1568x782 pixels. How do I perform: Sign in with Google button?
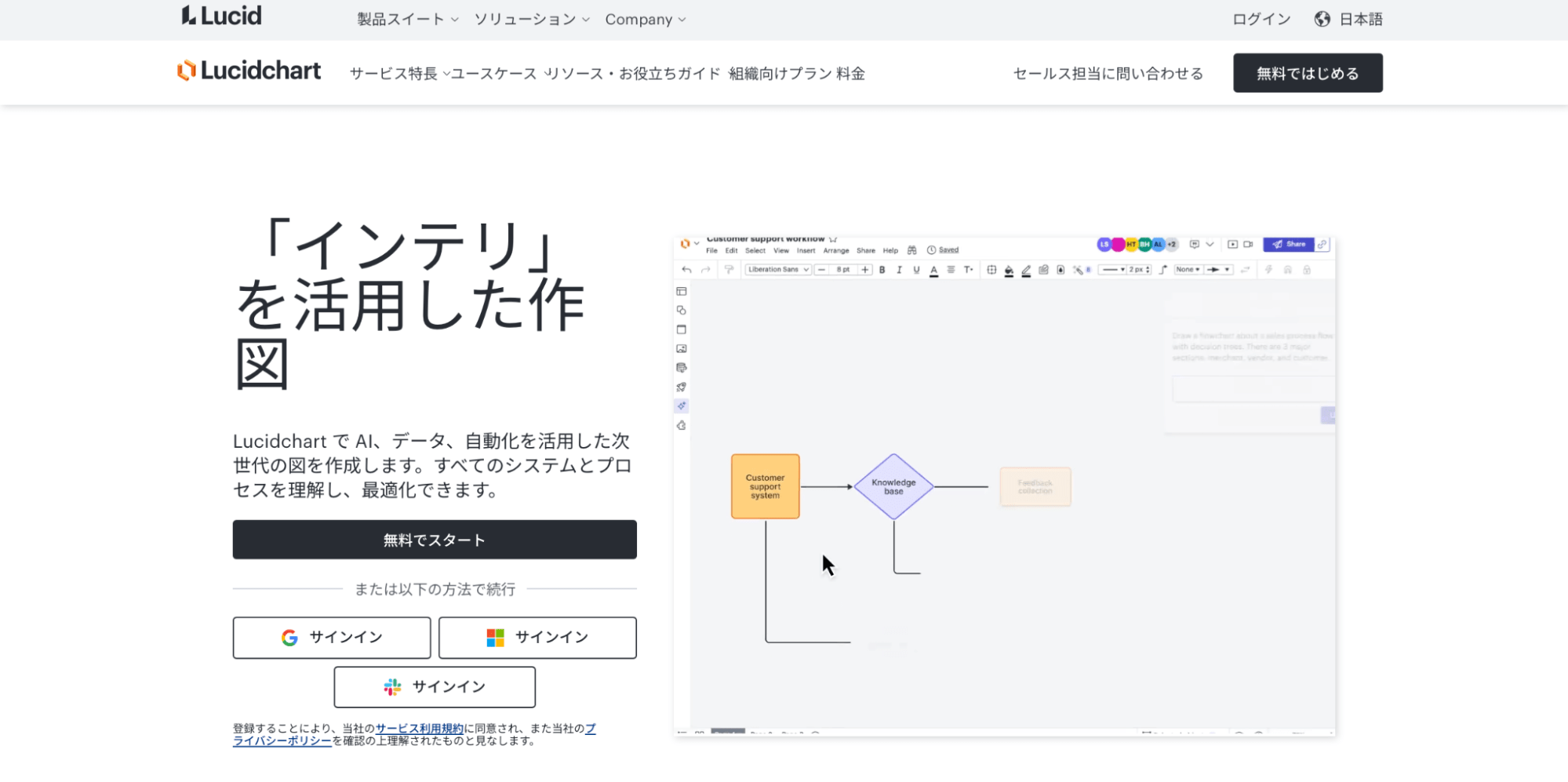pos(332,638)
